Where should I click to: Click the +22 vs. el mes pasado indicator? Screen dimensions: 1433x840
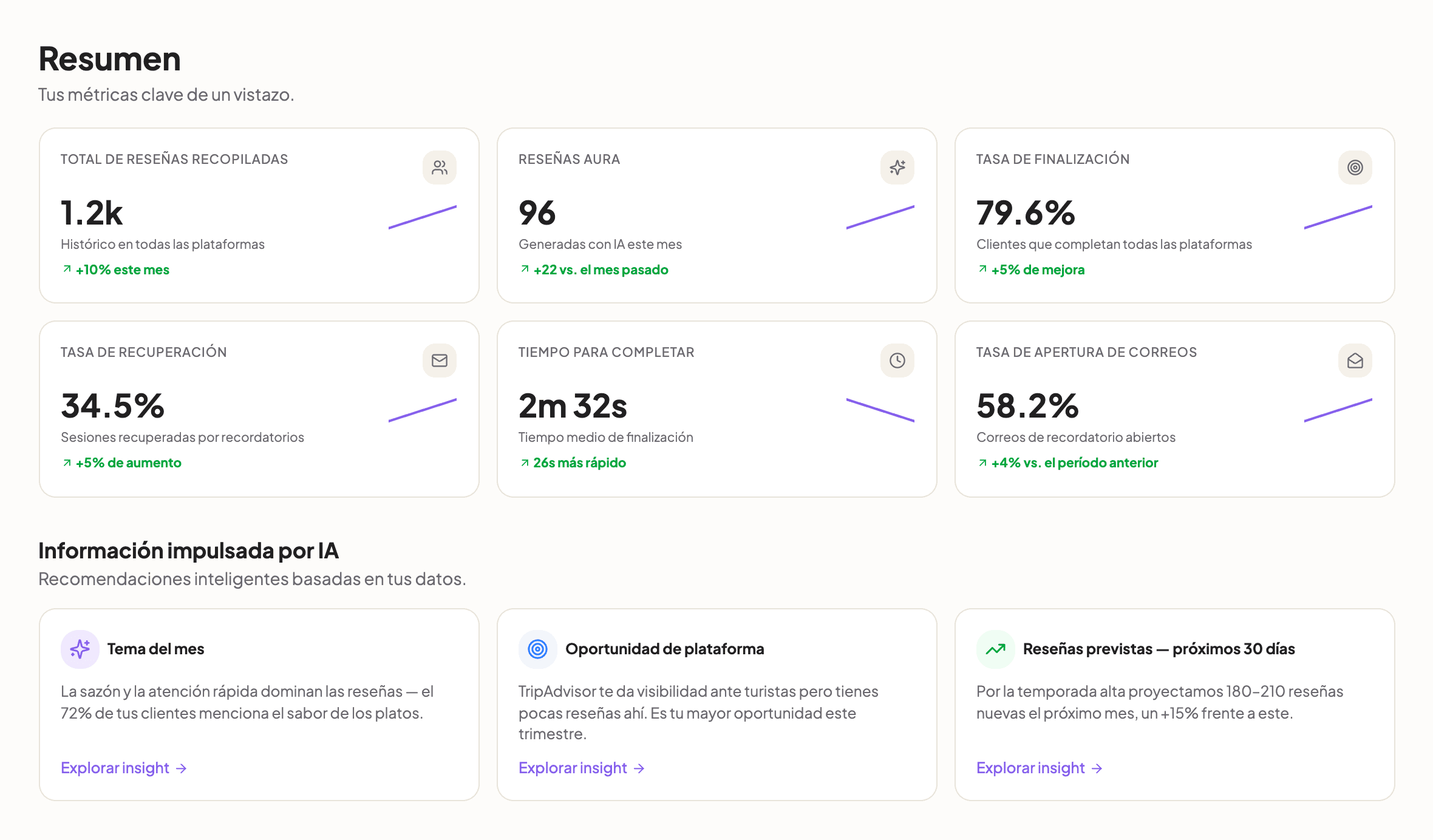tap(594, 269)
